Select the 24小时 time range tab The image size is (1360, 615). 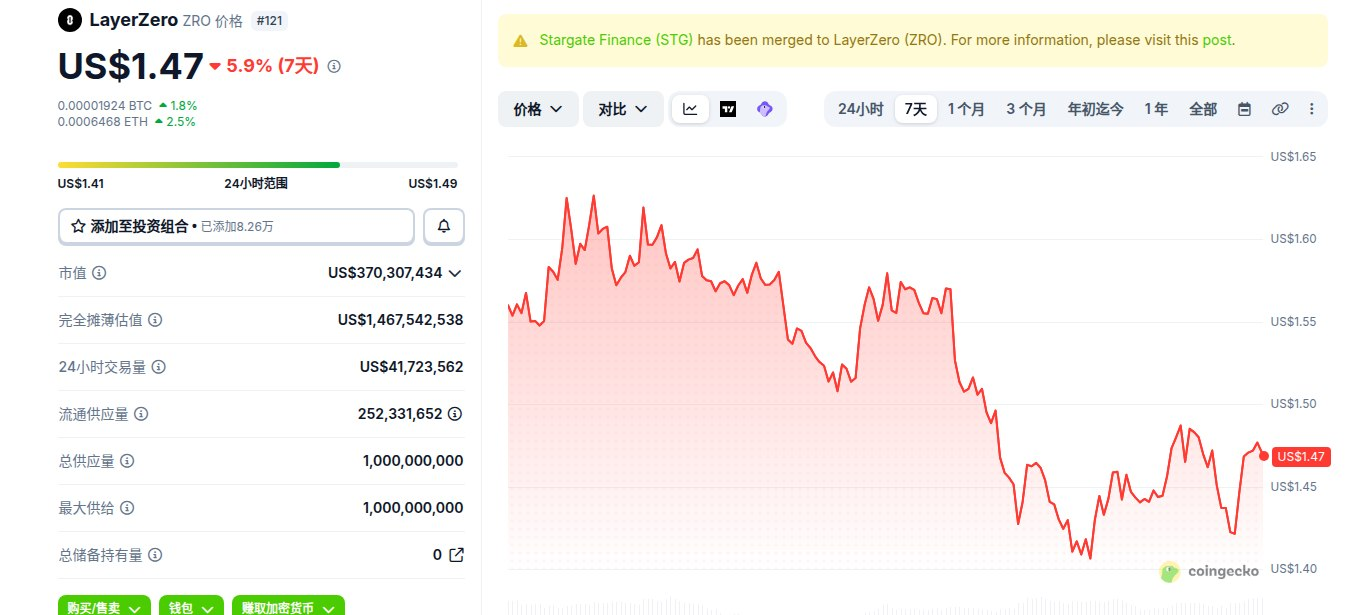(x=860, y=109)
